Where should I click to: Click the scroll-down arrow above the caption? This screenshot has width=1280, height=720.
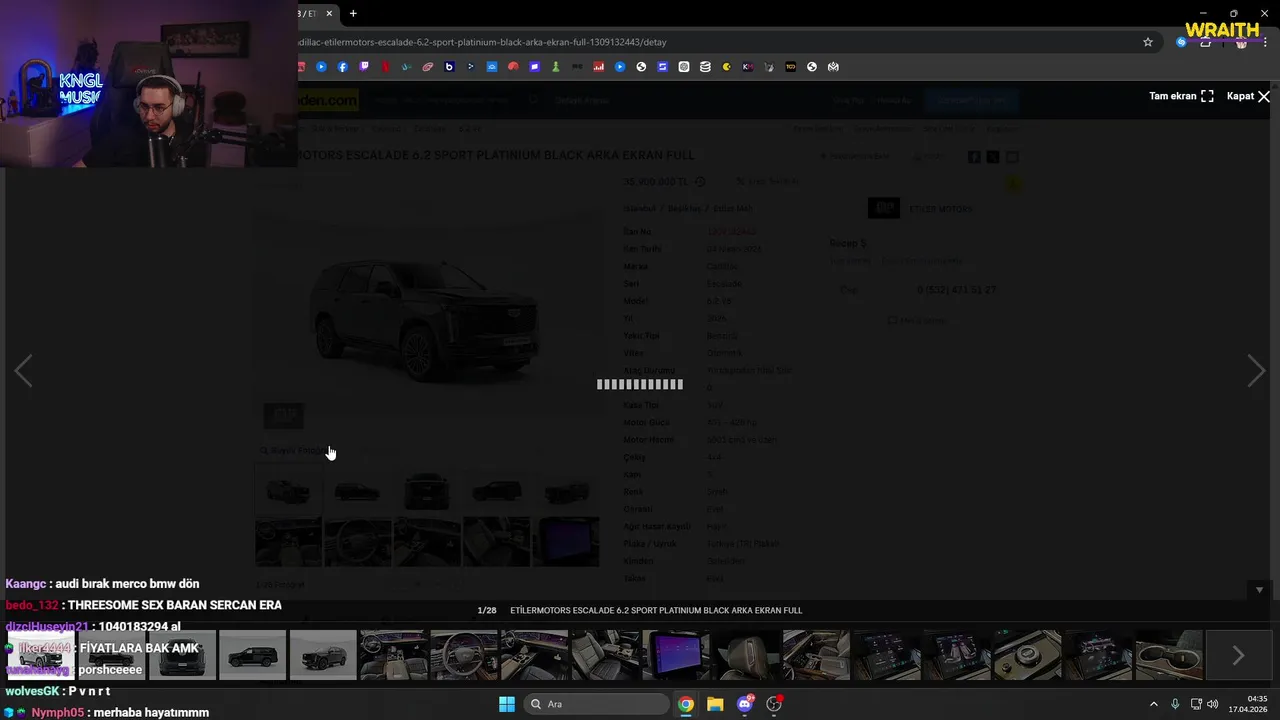click(1259, 590)
